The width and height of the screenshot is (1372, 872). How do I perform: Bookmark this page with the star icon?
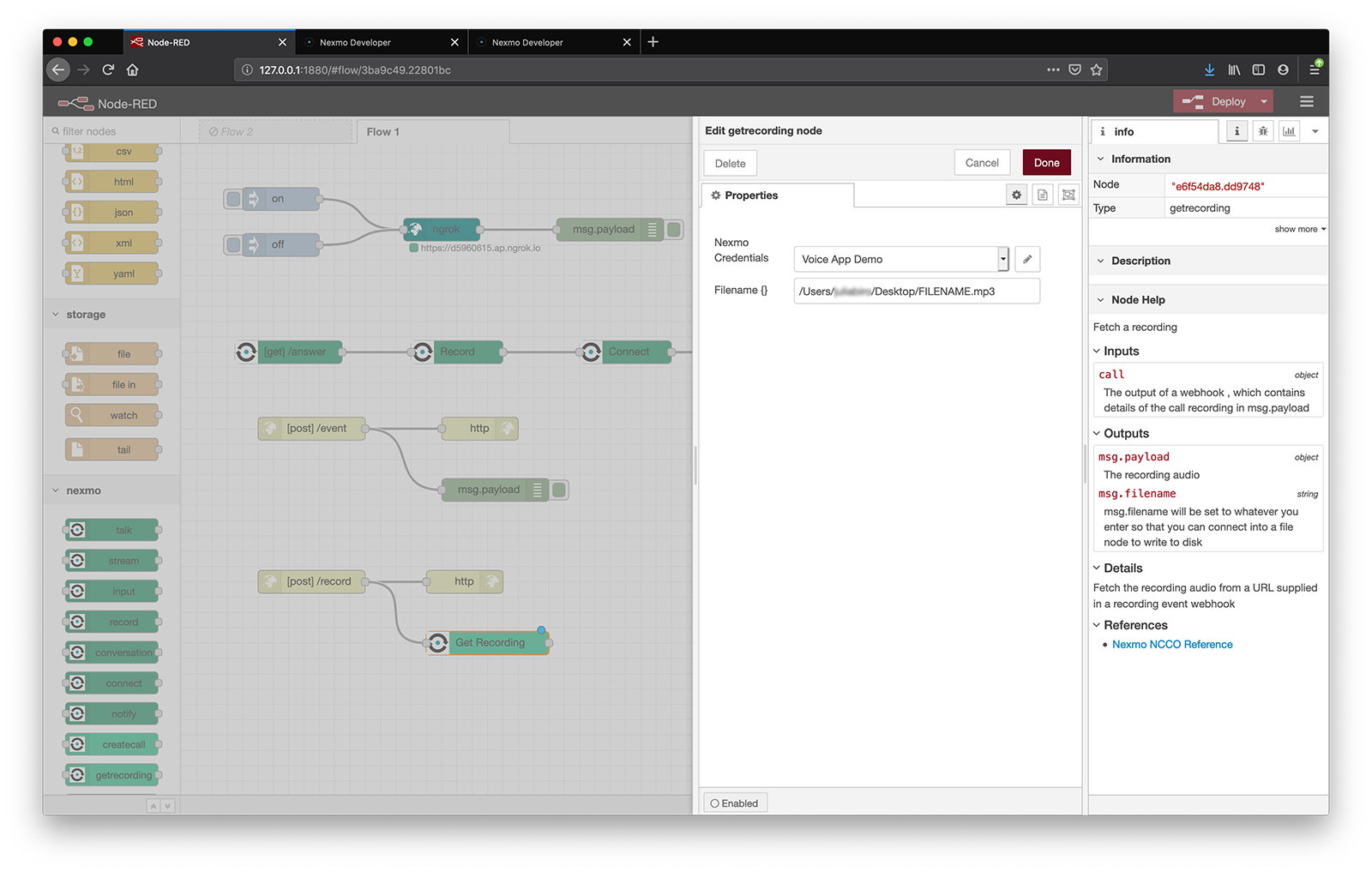[1096, 69]
